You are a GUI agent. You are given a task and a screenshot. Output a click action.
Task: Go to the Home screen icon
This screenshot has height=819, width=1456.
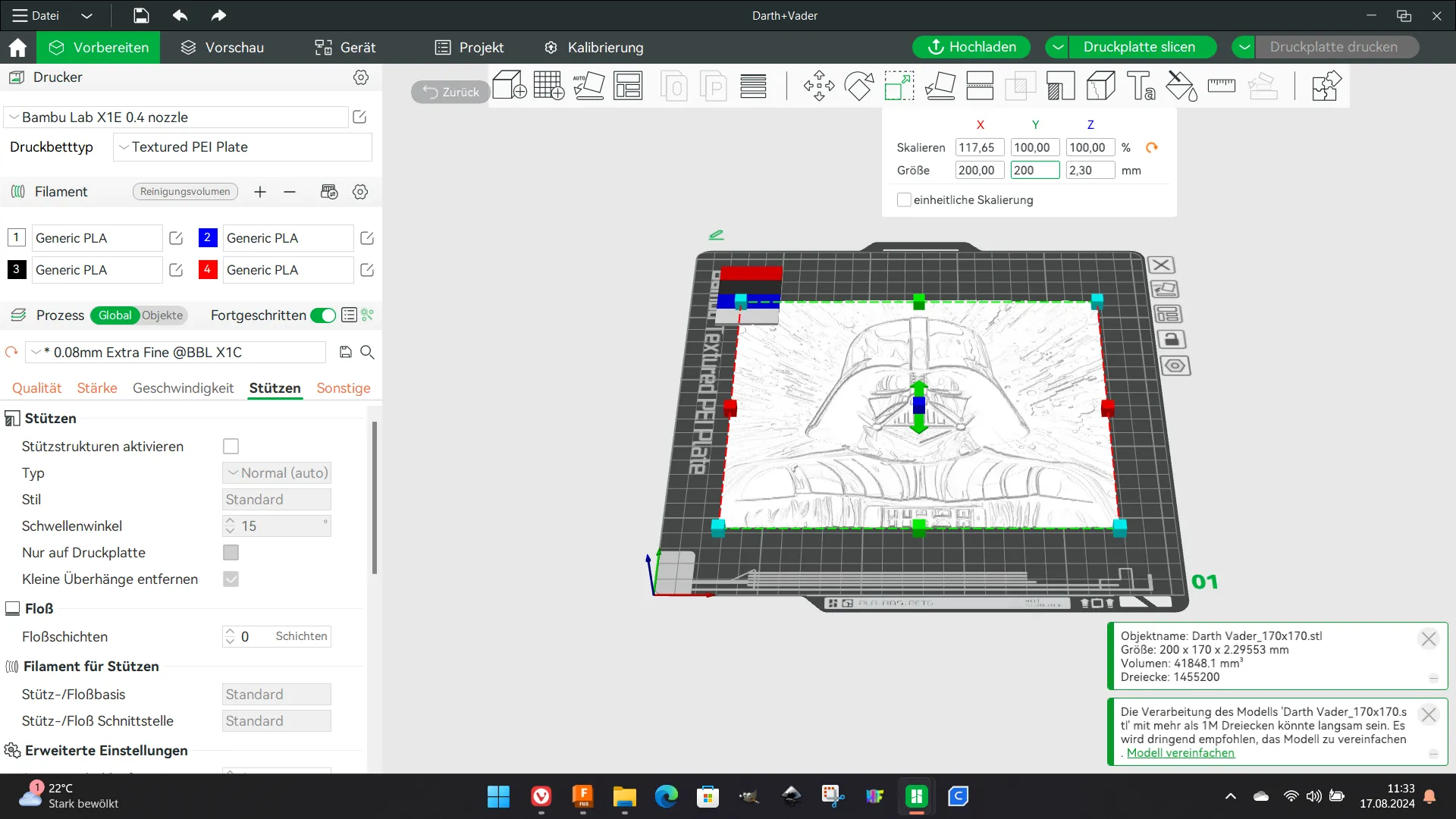coord(17,48)
